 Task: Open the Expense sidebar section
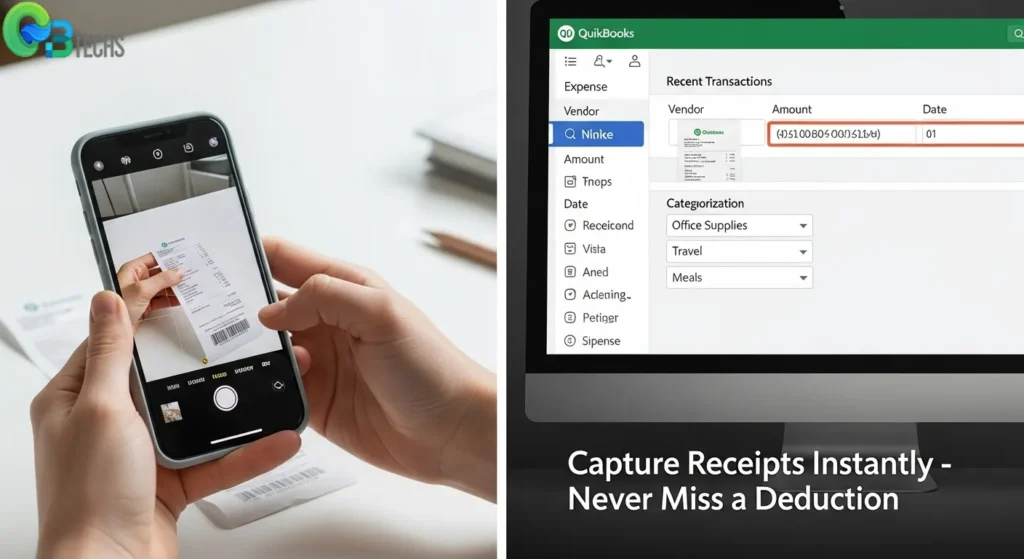586,87
